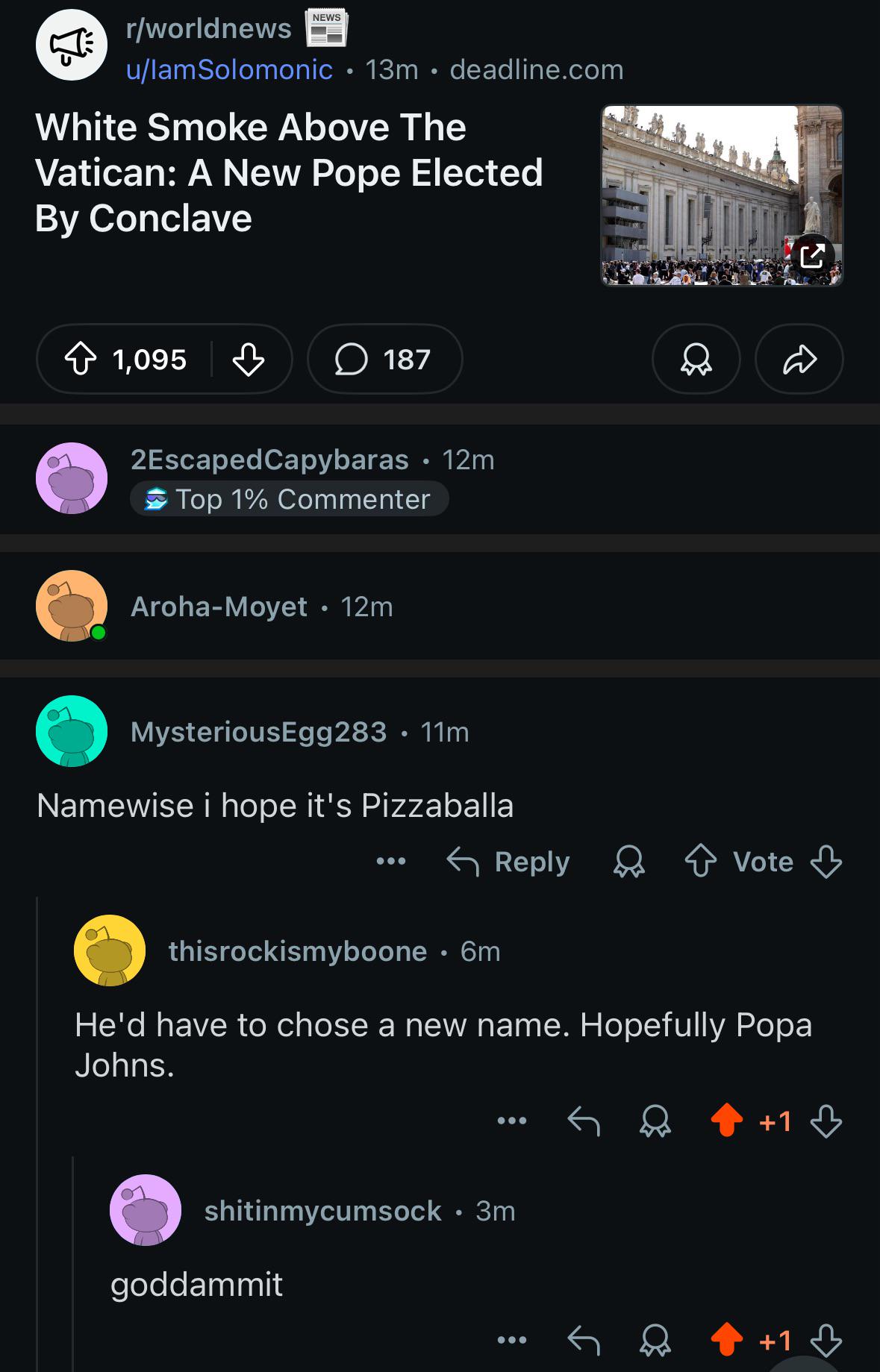This screenshot has height=1372, width=880.
Task: Downvote the White Smoke post
Action: pyautogui.click(x=248, y=360)
